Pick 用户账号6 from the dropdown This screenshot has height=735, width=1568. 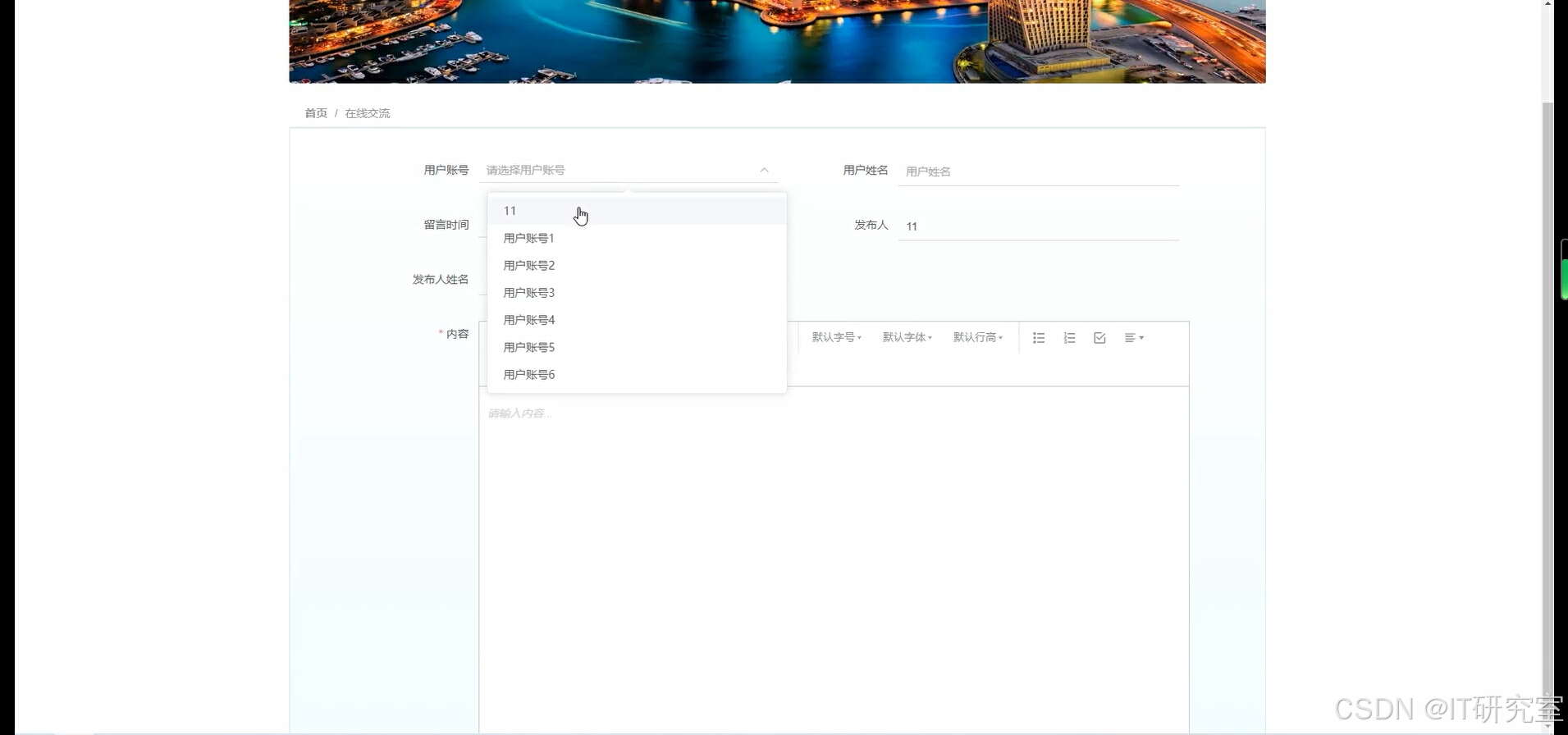point(637,374)
